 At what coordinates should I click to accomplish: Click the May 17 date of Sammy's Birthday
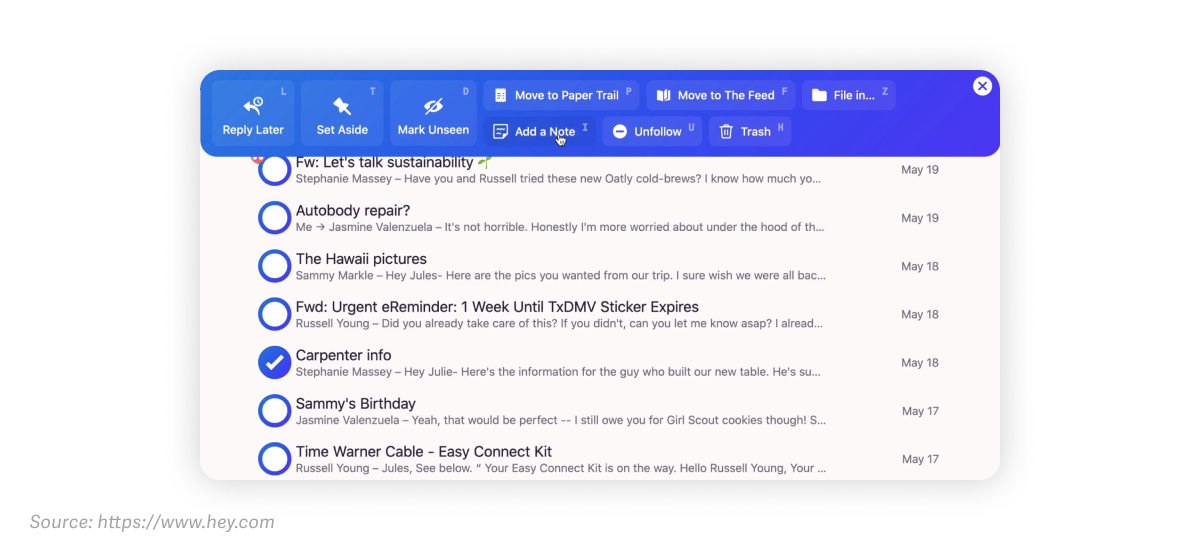[920, 411]
